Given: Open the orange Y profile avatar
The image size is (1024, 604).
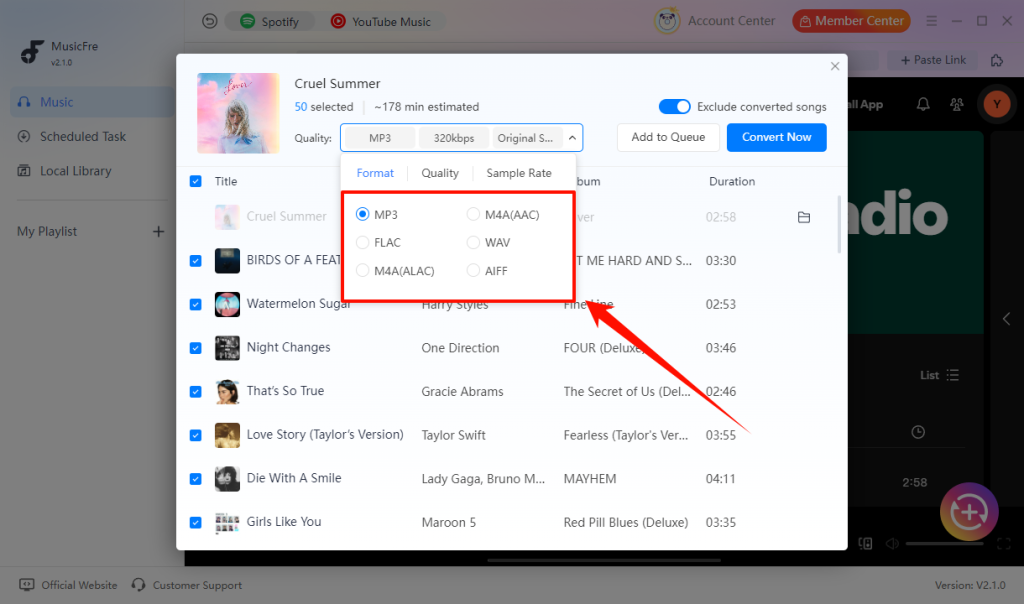Looking at the screenshot, I should click(x=997, y=104).
